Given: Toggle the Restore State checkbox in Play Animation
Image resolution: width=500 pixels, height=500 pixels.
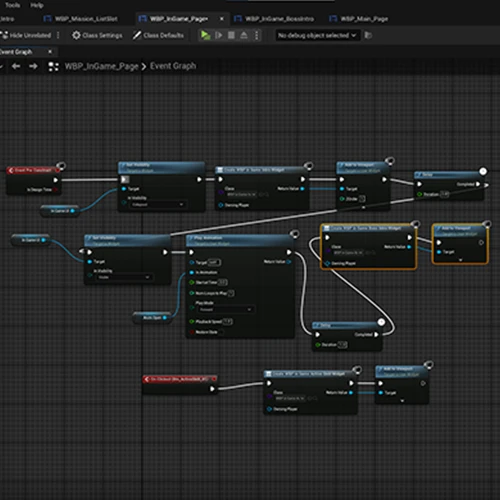Looking at the screenshot, I should [x=221, y=332].
